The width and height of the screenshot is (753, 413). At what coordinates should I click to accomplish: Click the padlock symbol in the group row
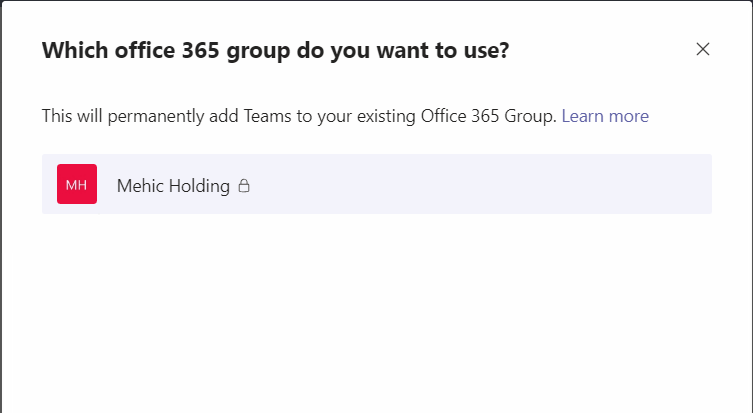coord(244,185)
